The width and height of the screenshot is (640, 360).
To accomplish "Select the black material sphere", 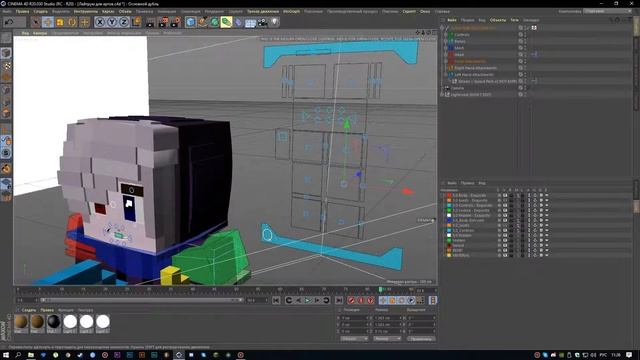I will 53,322.
